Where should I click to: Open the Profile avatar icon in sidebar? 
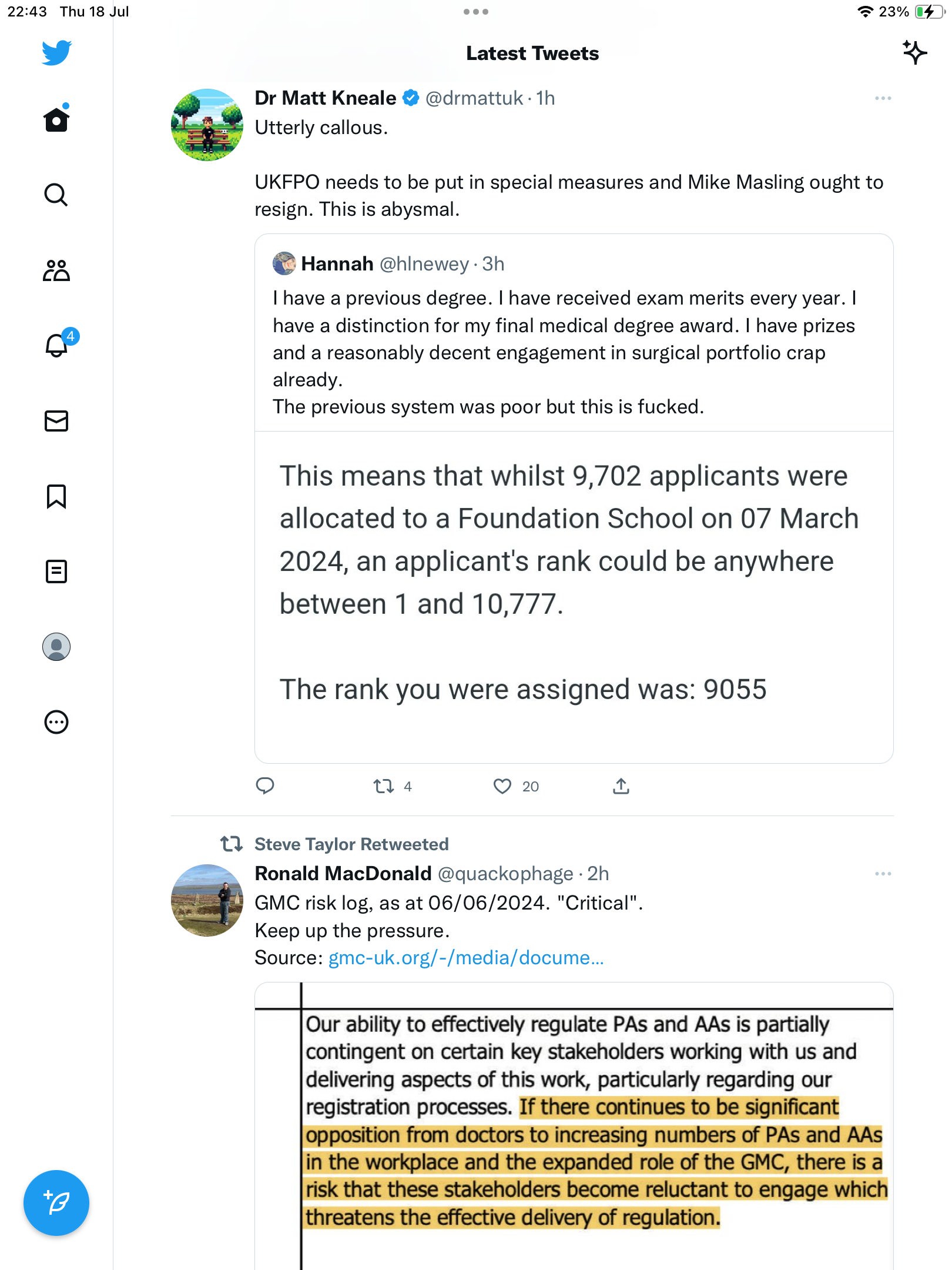[56, 647]
